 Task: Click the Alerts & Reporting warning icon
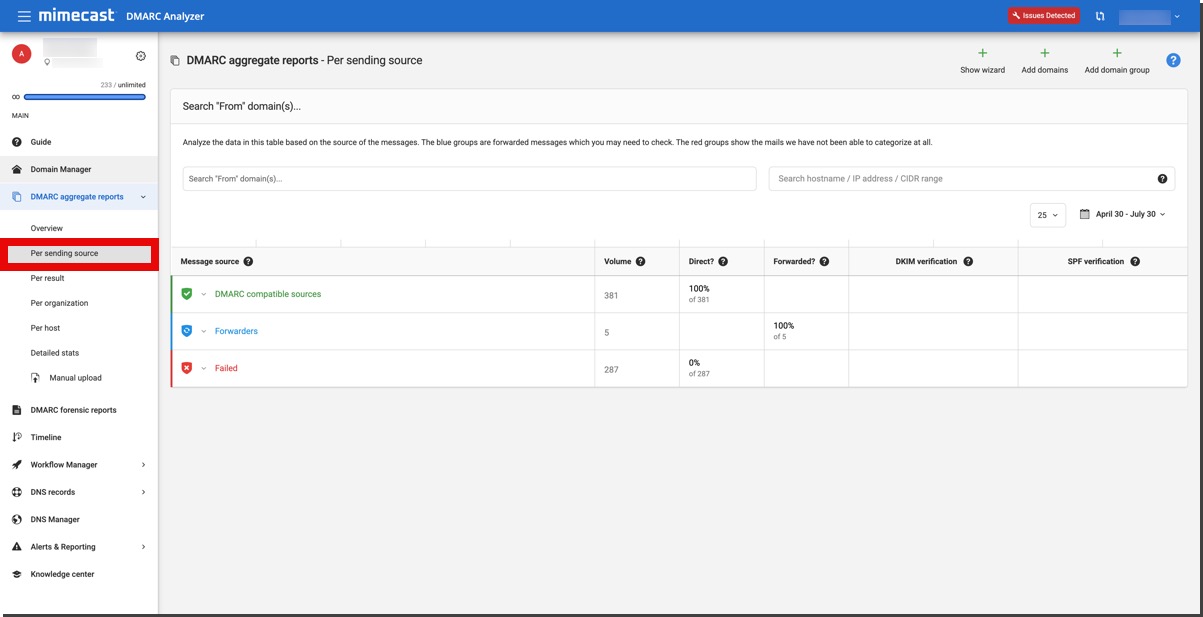point(17,547)
